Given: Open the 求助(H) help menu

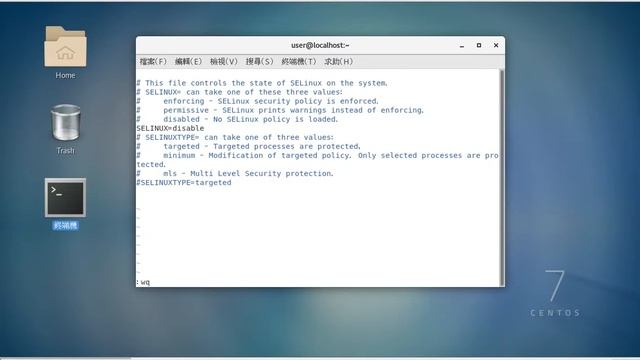Looking at the screenshot, I should (338, 62).
